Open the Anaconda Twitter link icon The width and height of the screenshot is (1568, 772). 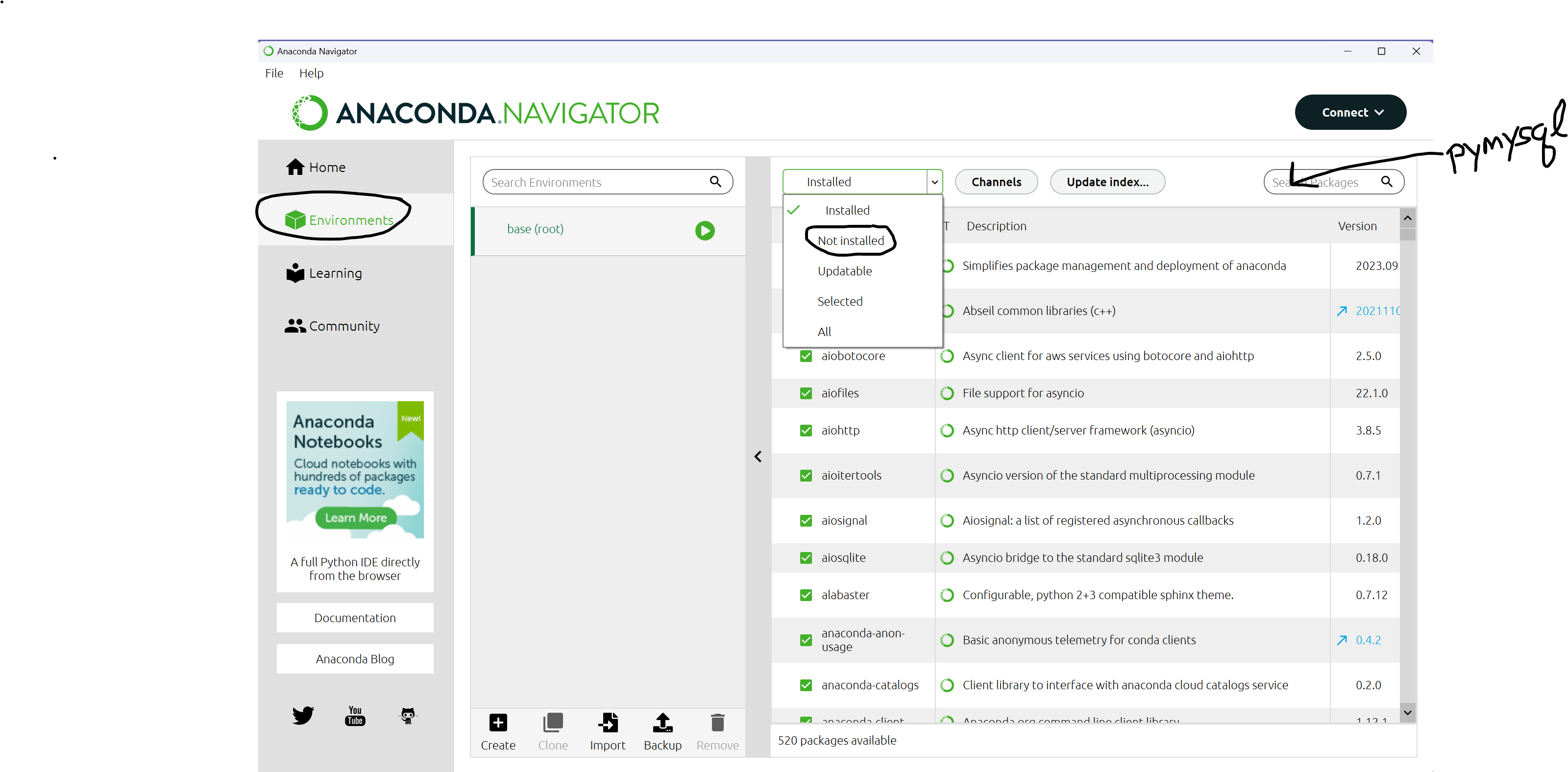302,716
